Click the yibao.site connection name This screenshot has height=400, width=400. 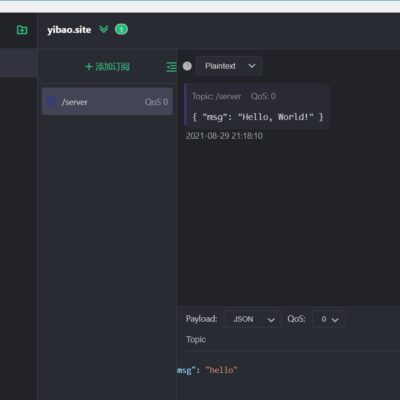(x=69, y=30)
